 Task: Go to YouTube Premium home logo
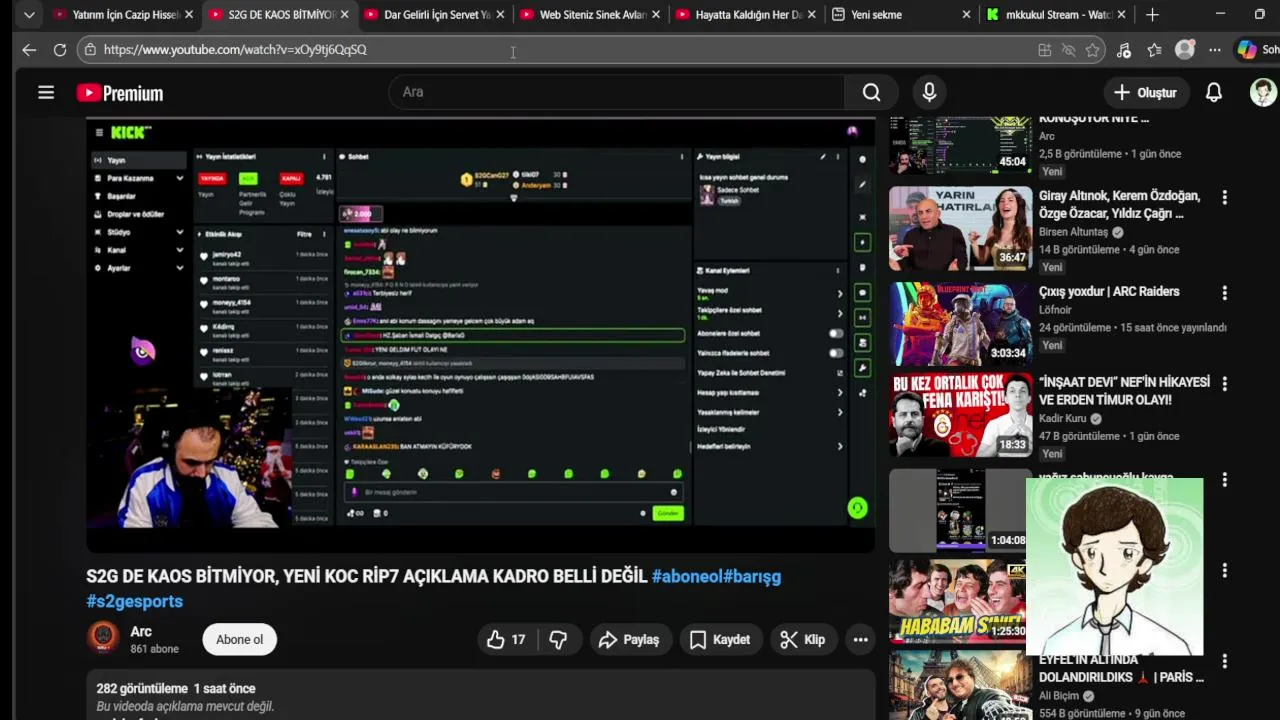coord(120,93)
